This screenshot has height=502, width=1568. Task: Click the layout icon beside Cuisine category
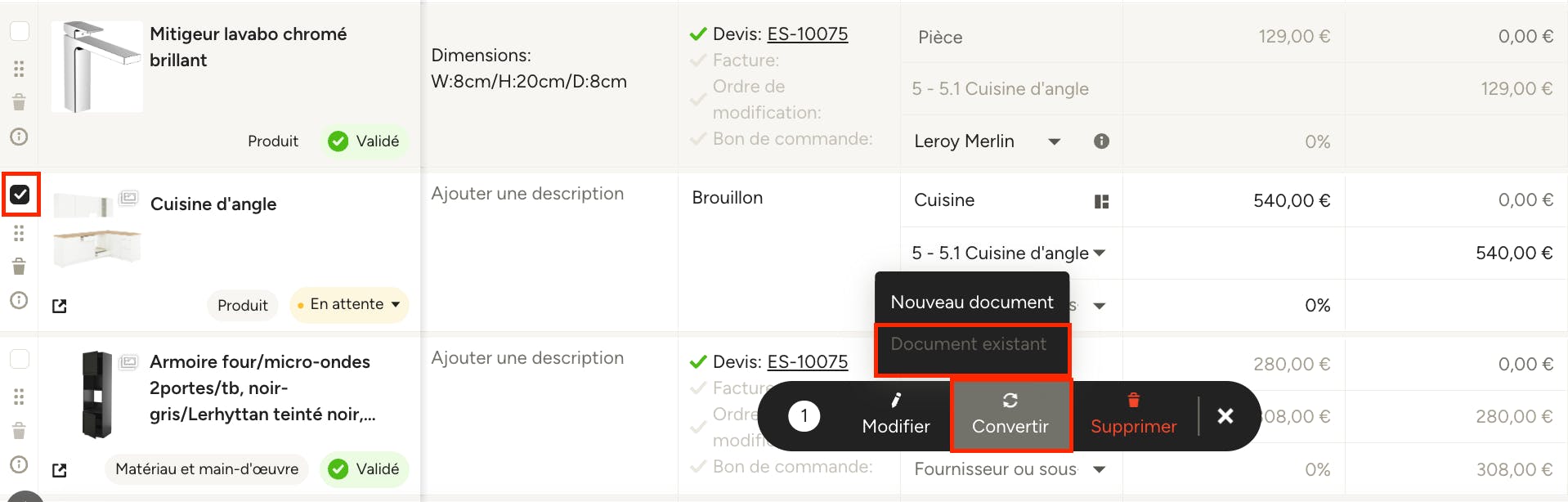tap(1101, 201)
